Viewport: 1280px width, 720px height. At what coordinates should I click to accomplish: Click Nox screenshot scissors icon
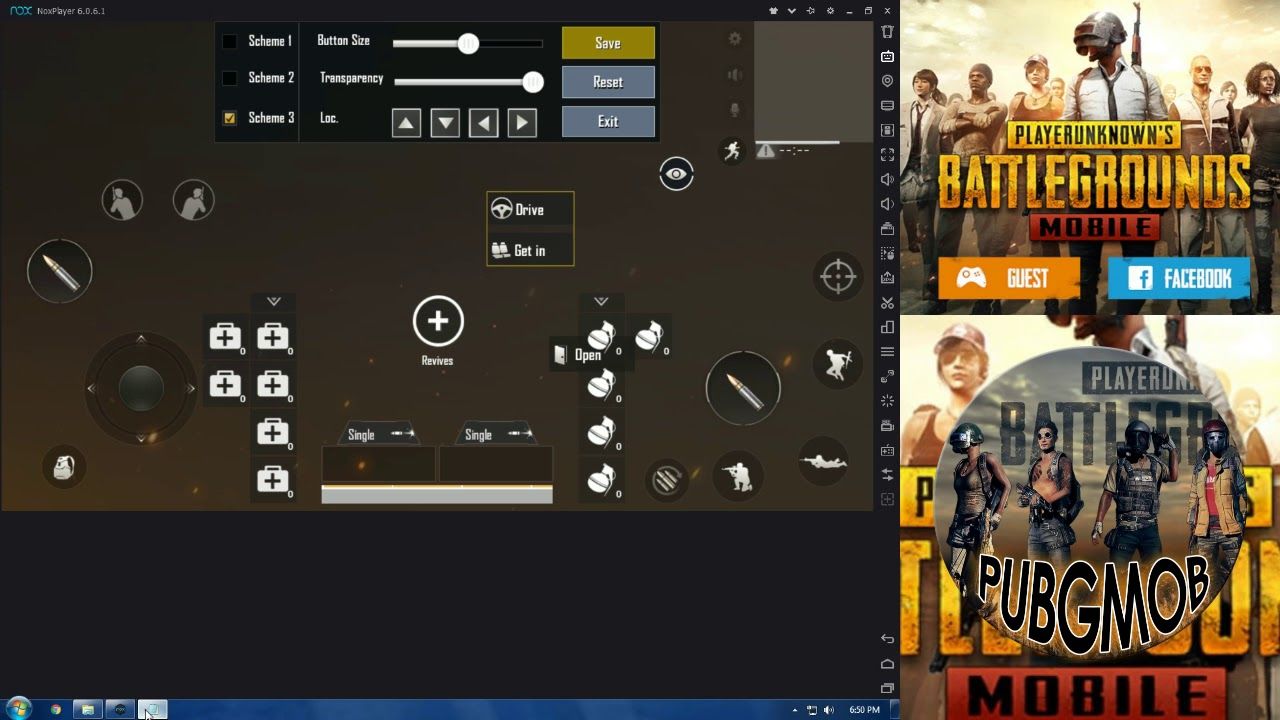[x=887, y=302]
